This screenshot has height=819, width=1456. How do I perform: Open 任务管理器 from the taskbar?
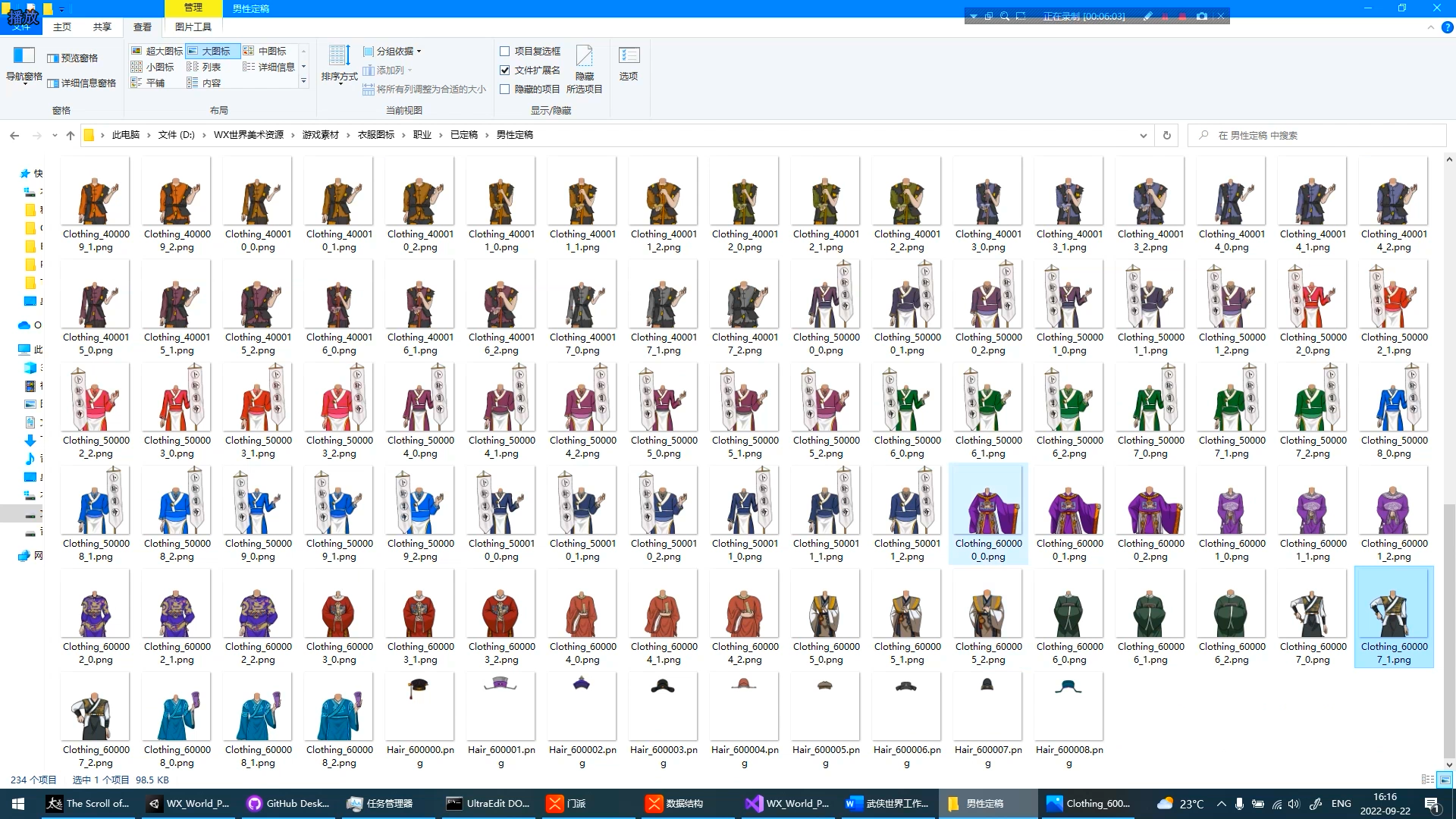coord(379,803)
